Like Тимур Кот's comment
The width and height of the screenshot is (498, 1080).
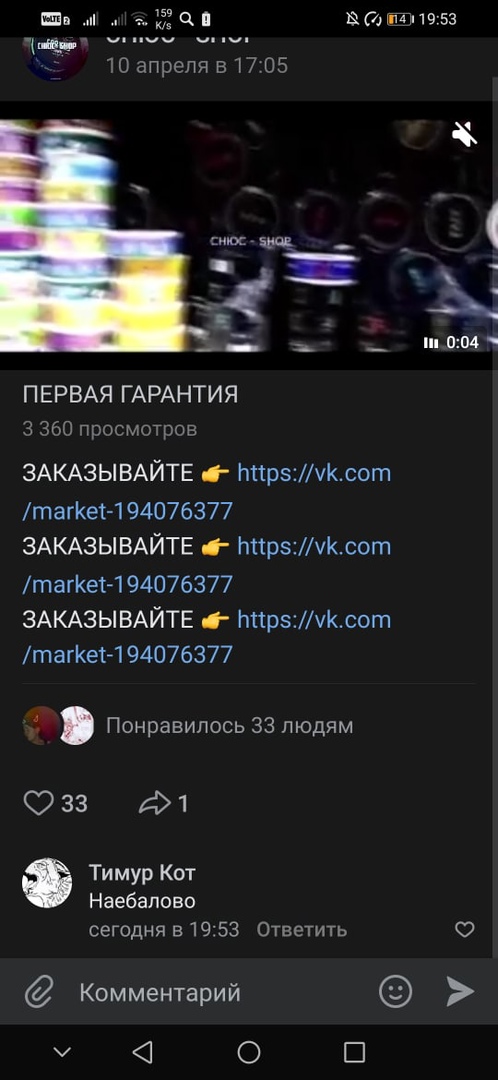[x=465, y=930]
